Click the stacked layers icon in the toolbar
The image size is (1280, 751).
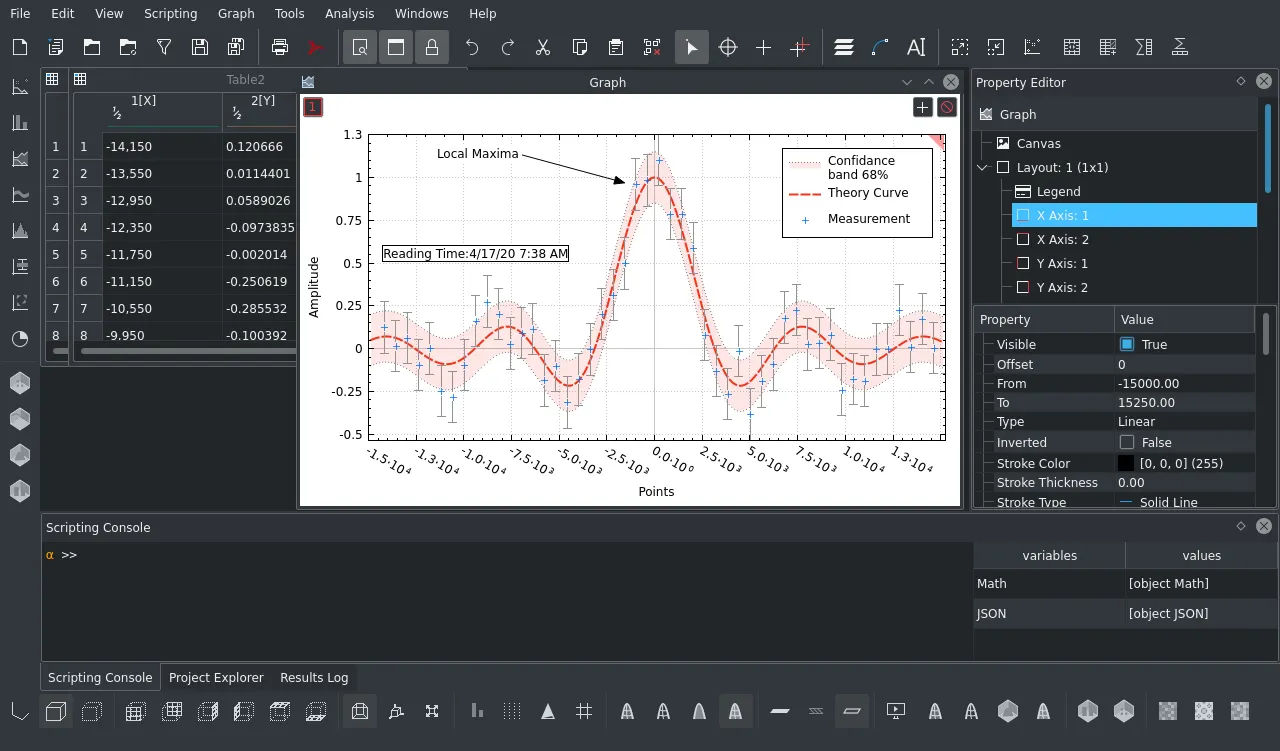[x=844, y=47]
